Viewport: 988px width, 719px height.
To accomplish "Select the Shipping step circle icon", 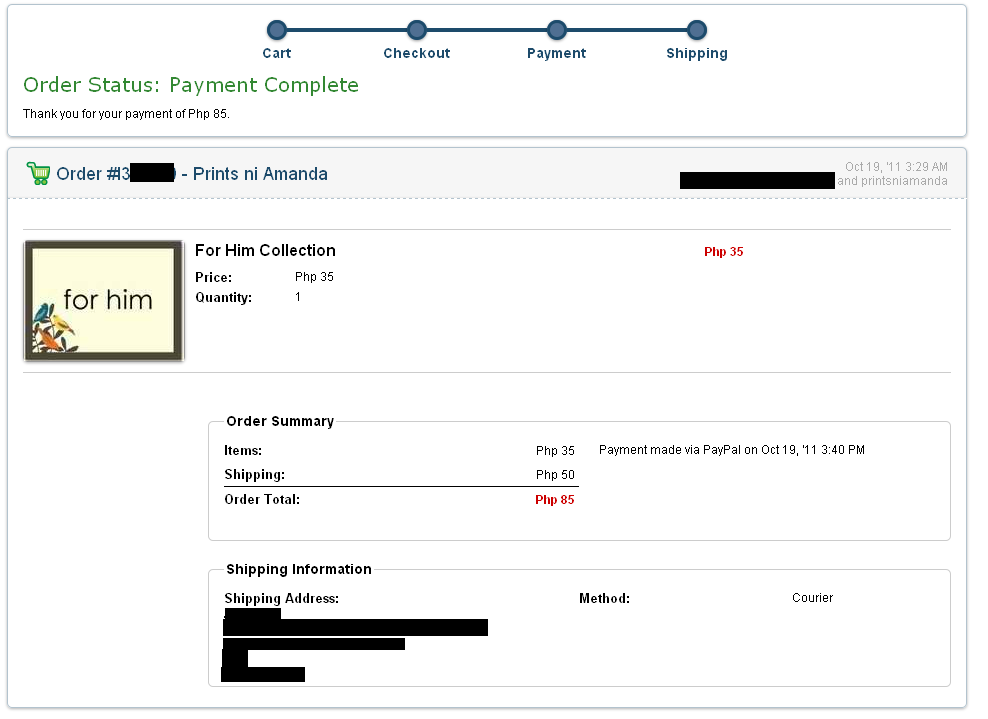I will click(696, 29).
